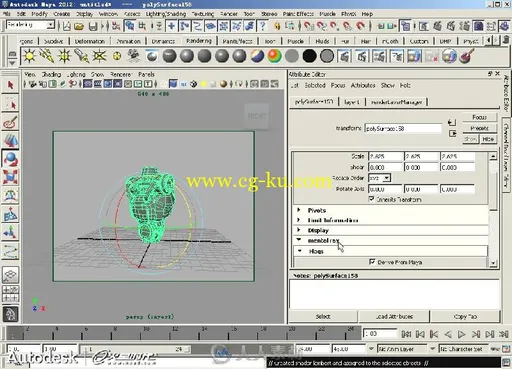Click the open scene folder icon
512x369 pixels.
pyautogui.click(x=79, y=26)
